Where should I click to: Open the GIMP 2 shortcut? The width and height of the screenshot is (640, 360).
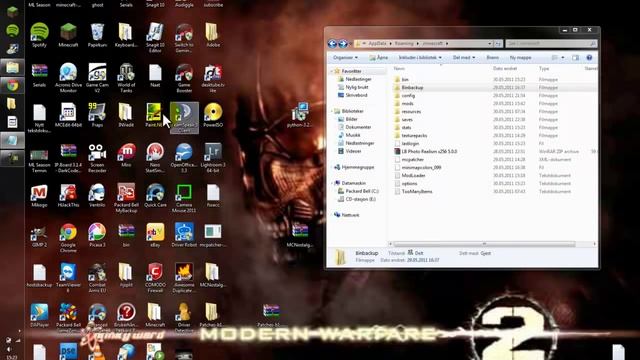[x=39, y=235]
